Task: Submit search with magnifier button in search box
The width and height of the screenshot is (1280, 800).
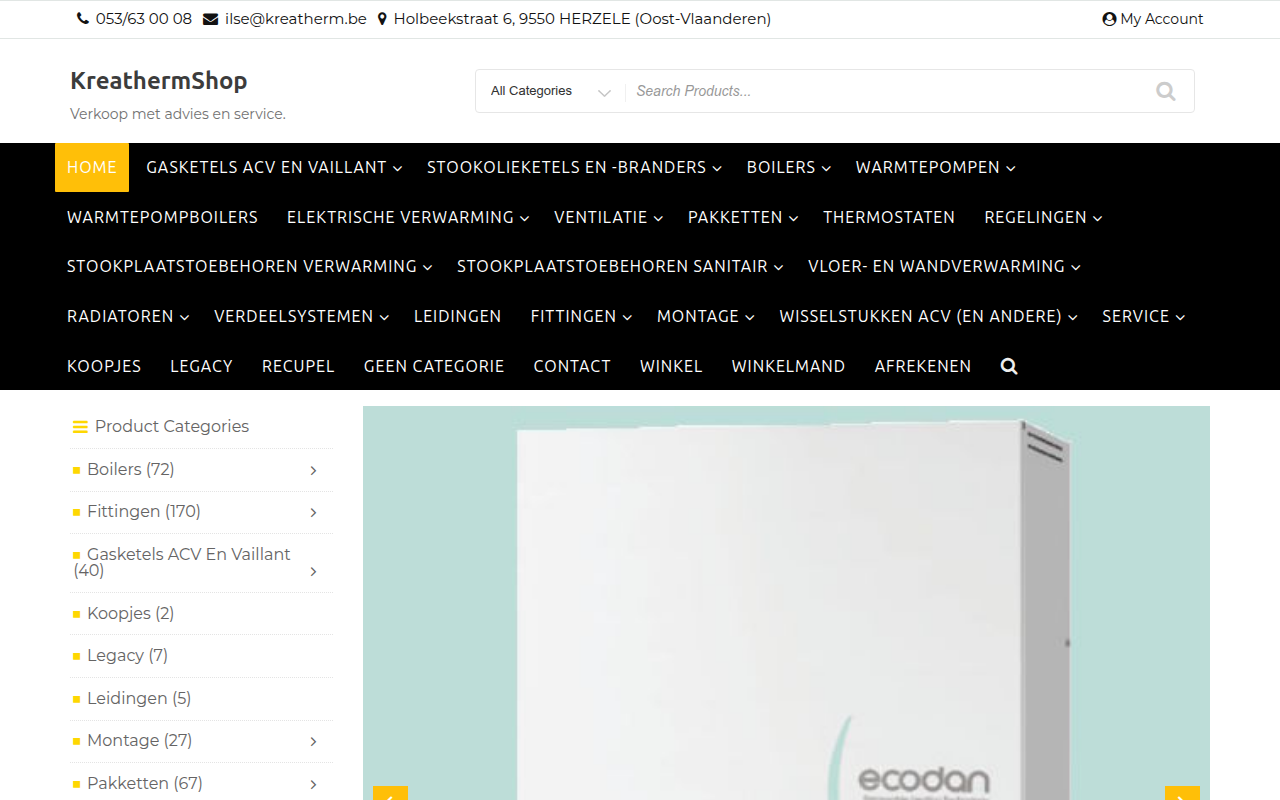Action: [1165, 91]
